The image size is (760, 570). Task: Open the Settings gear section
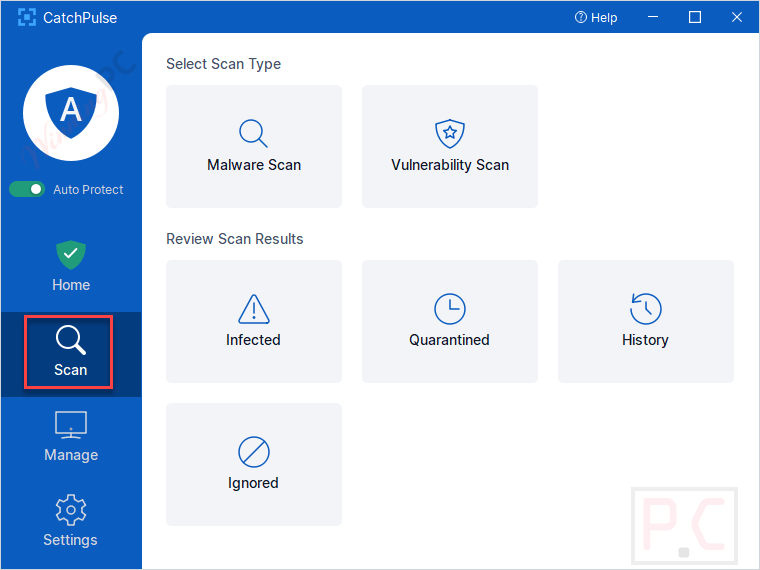71,521
